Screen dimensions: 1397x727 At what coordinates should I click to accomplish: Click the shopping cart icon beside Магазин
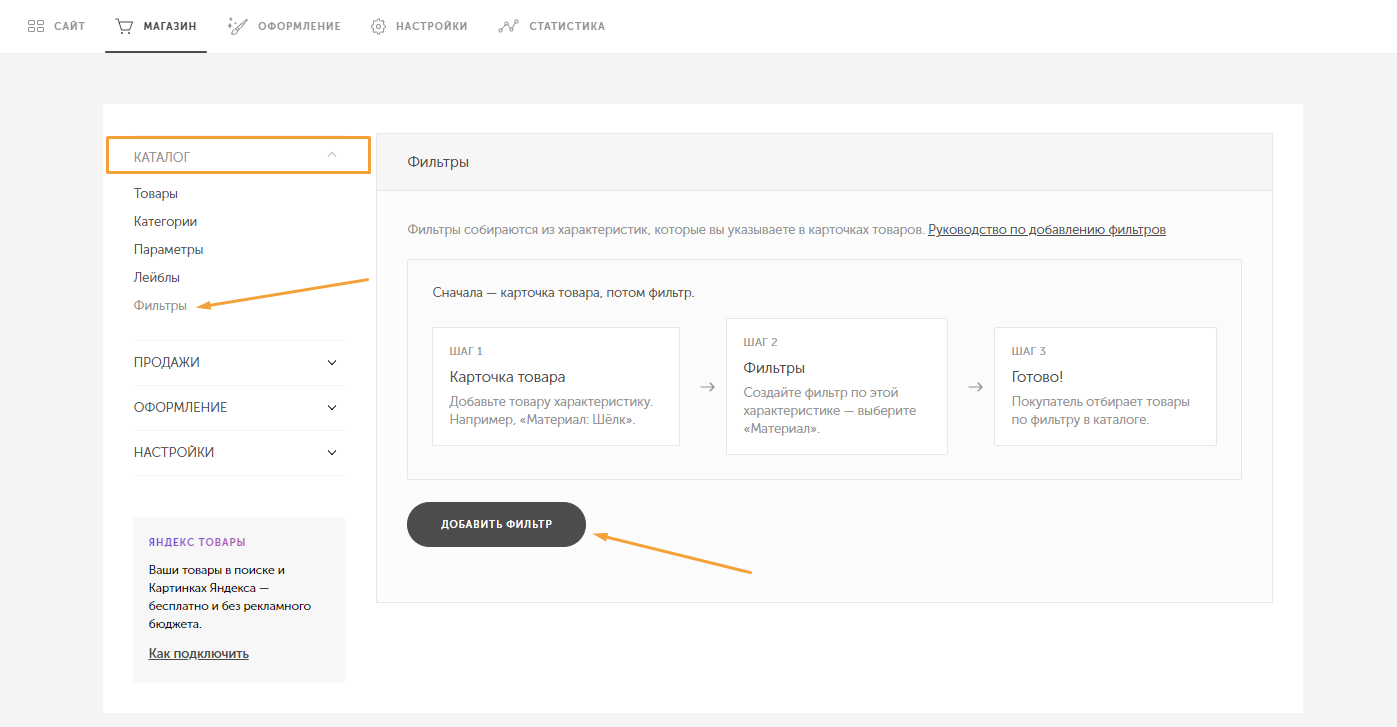(124, 26)
